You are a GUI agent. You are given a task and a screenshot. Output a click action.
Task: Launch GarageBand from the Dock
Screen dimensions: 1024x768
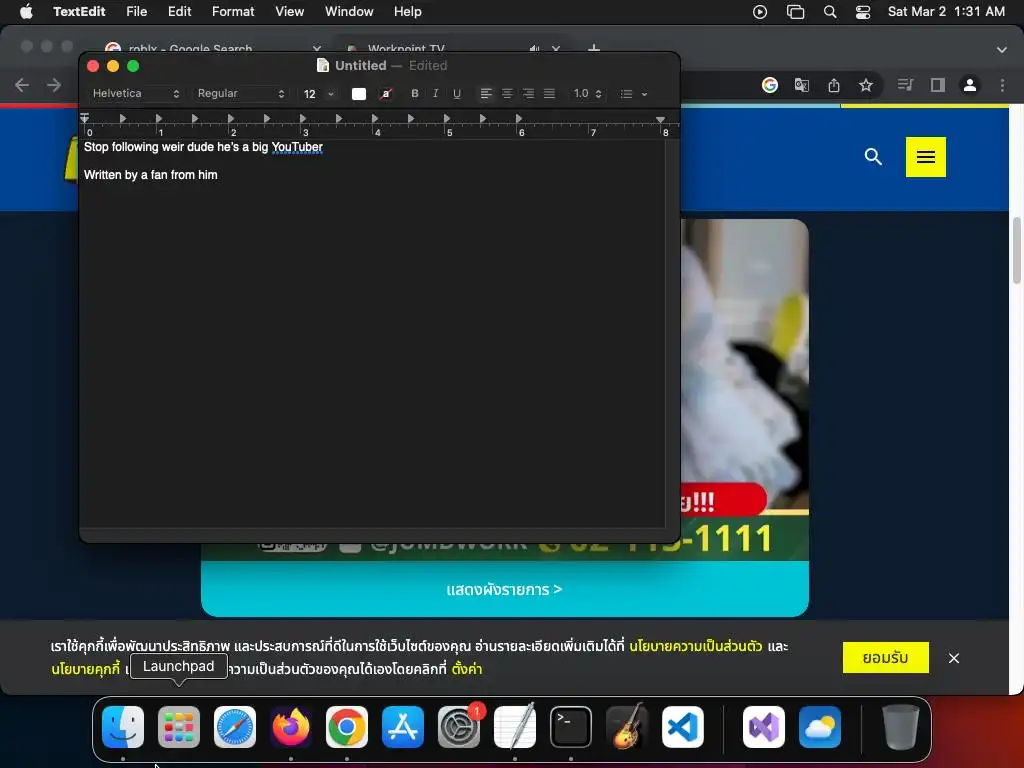(x=627, y=726)
